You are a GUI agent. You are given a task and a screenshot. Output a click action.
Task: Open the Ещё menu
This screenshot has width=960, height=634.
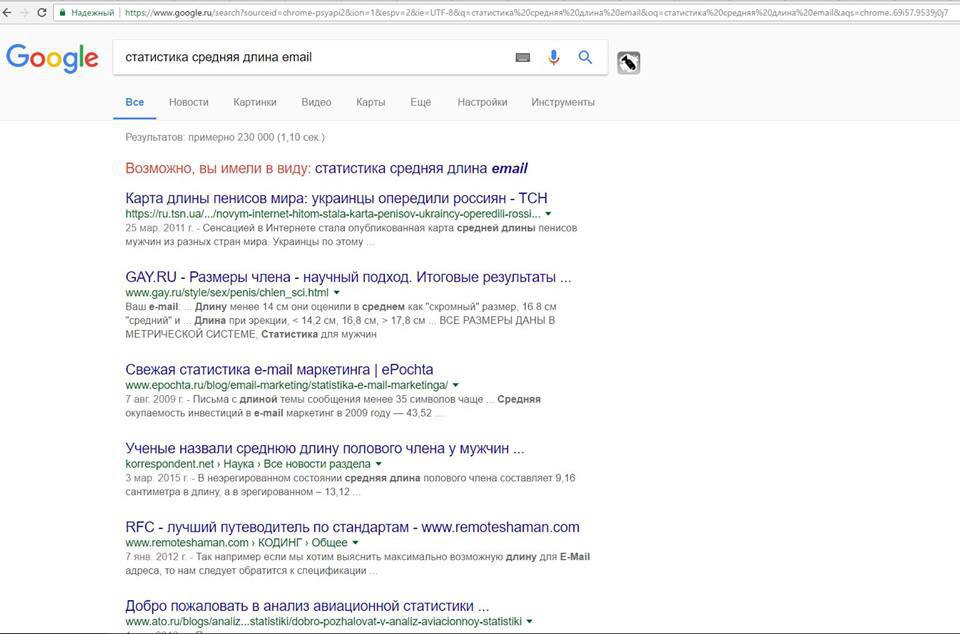[421, 102]
